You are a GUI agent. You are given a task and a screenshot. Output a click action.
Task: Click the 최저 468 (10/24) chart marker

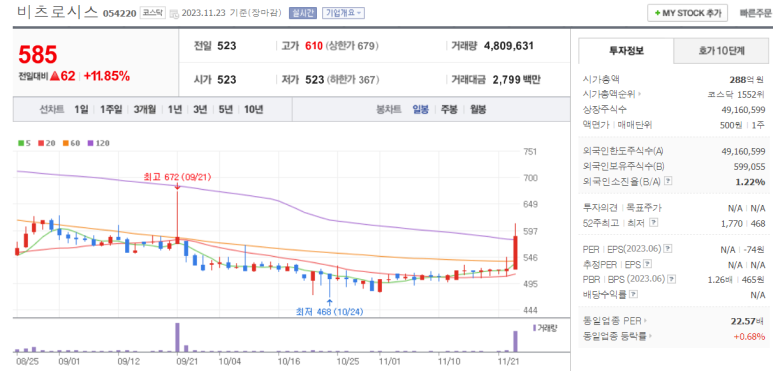[x=330, y=311]
